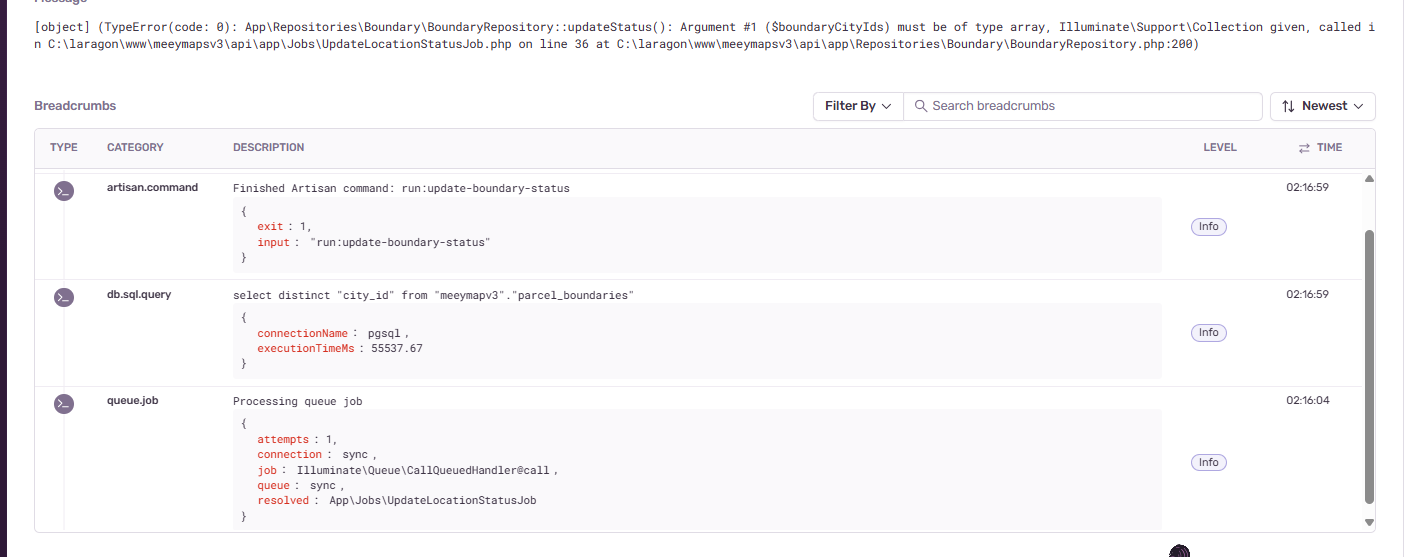Click the Info badge for db.sql.query row
Image resolution: width=1407 pixels, height=557 pixels.
pyautogui.click(x=1208, y=333)
